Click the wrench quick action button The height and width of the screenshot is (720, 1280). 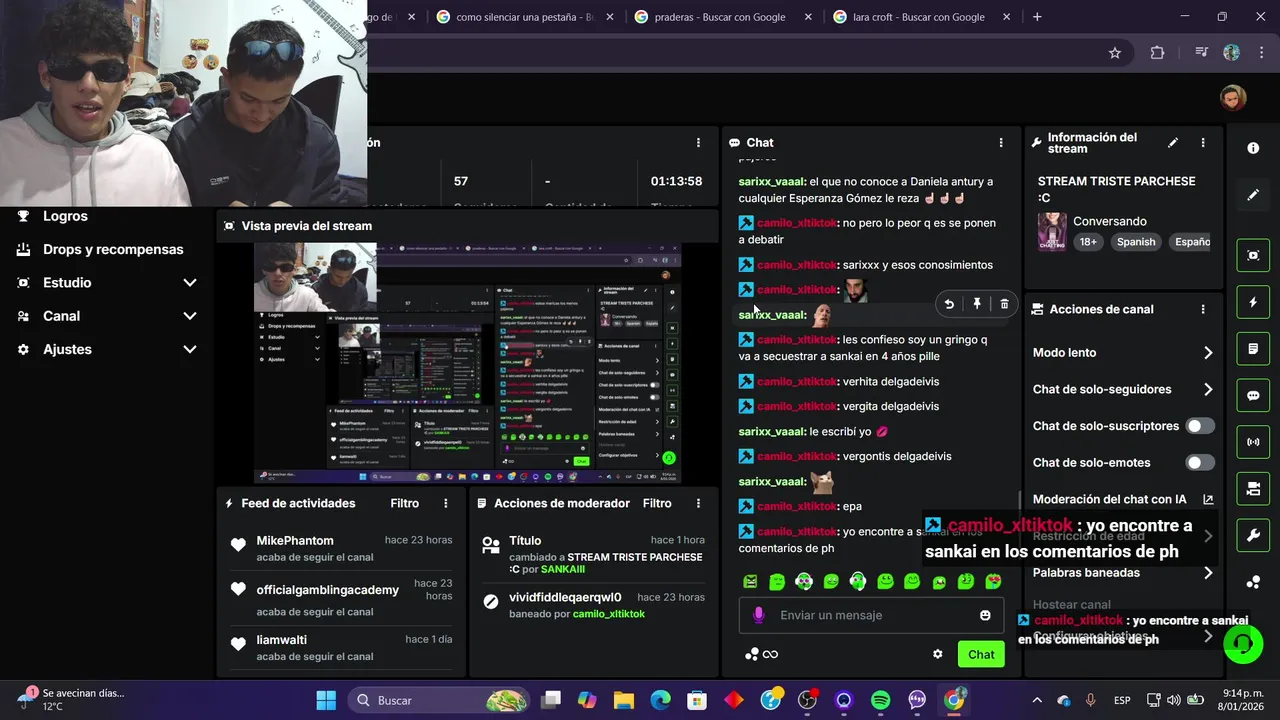point(1253,536)
